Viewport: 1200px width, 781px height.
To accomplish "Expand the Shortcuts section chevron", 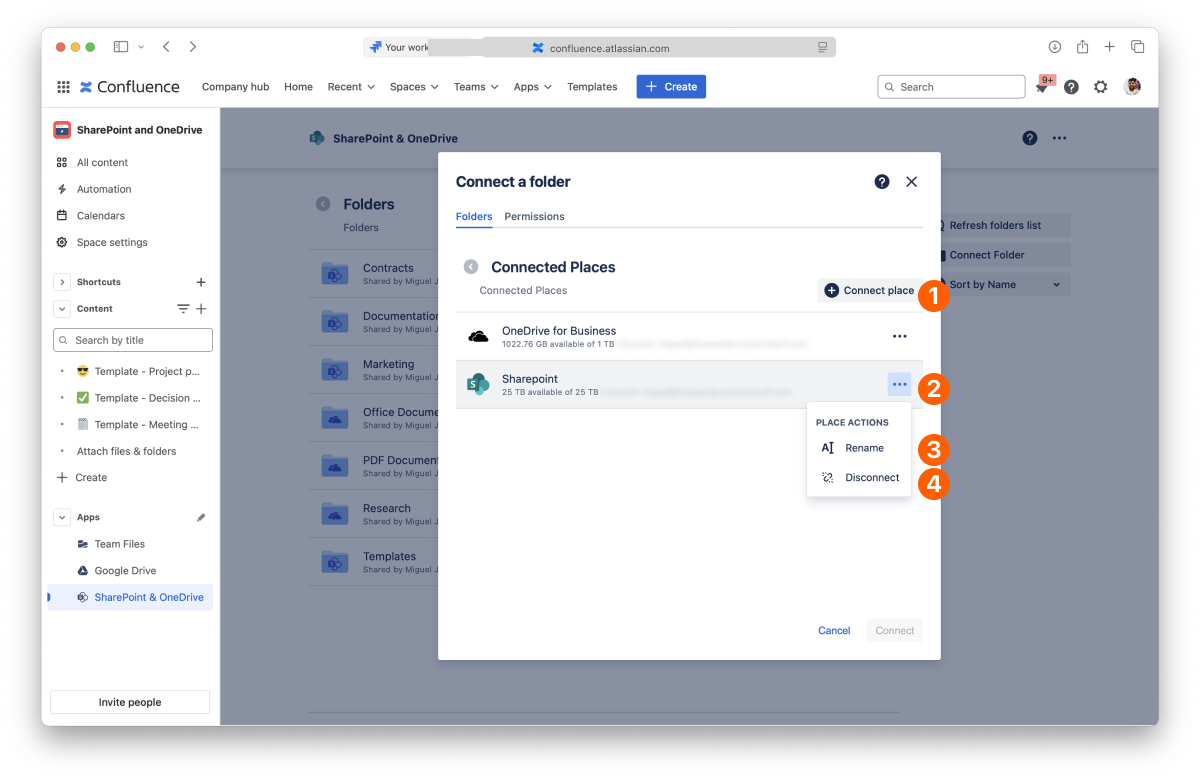I will 62,282.
